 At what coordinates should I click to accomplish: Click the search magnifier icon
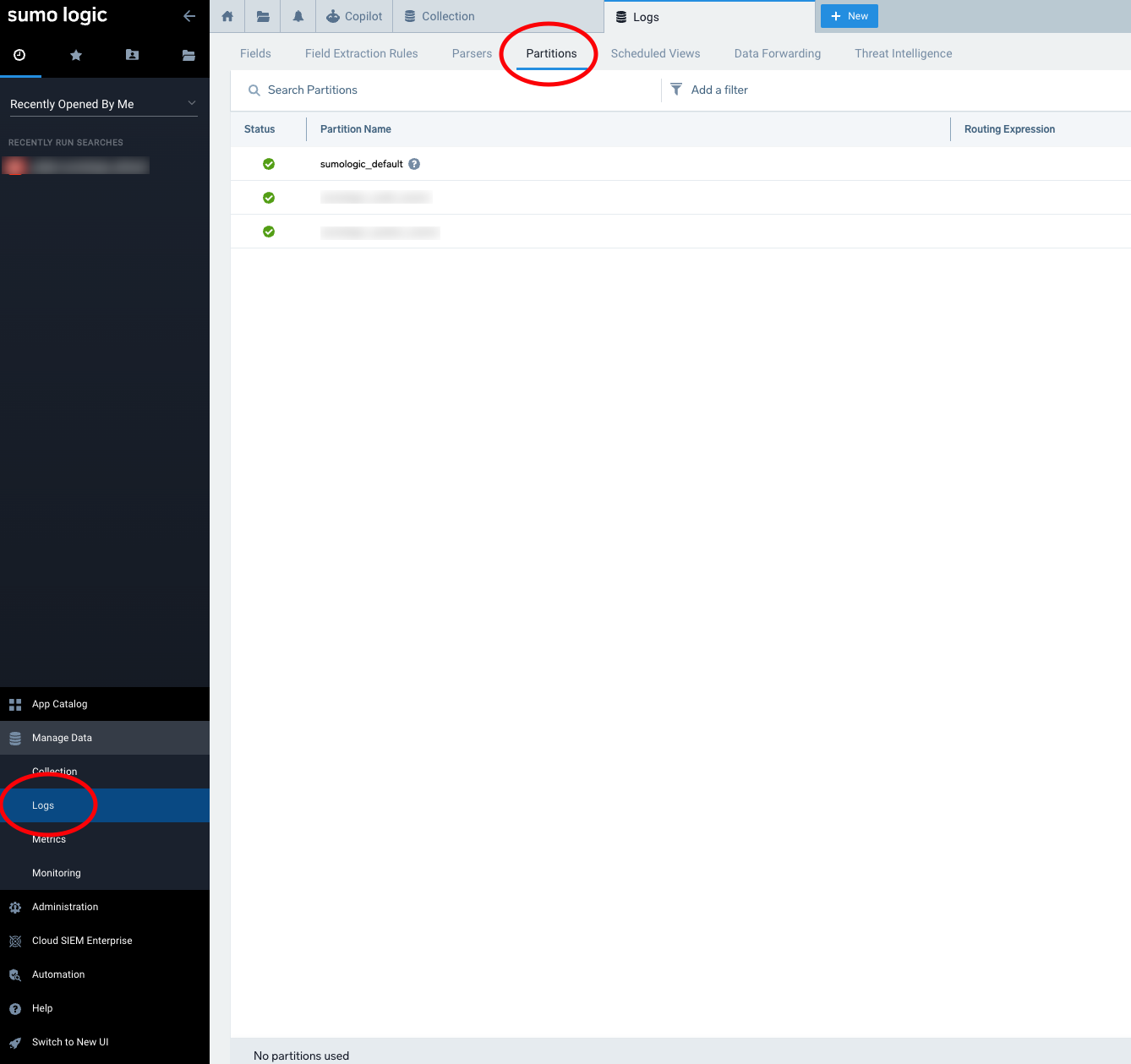coord(254,90)
